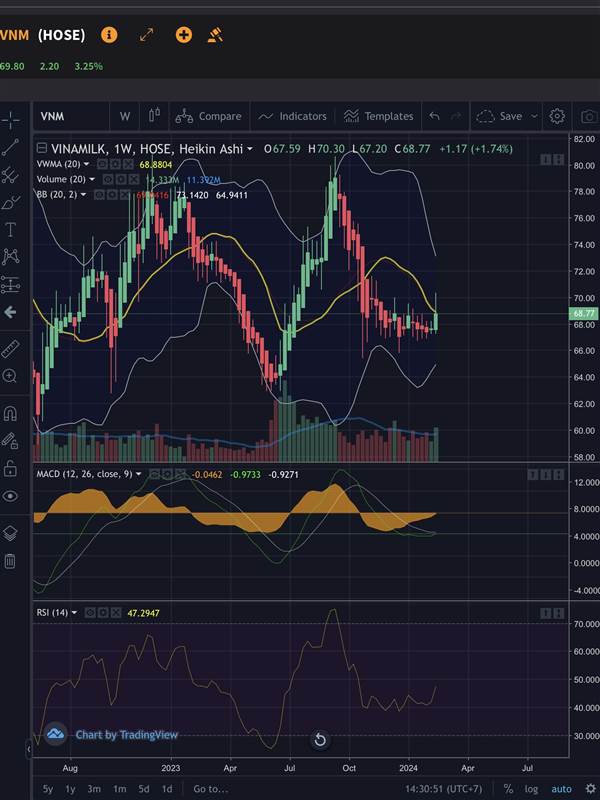Toggle hide all drawings eye icon
This screenshot has width=600, height=800.
[10, 496]
